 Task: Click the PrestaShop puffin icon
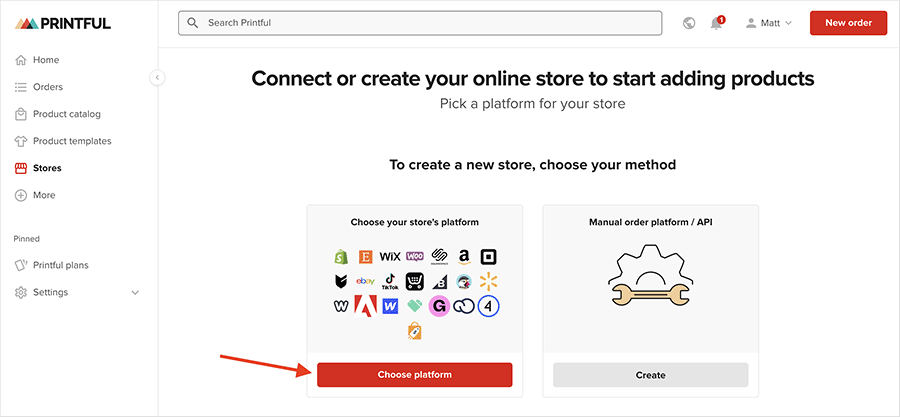[x=464, y=281]
